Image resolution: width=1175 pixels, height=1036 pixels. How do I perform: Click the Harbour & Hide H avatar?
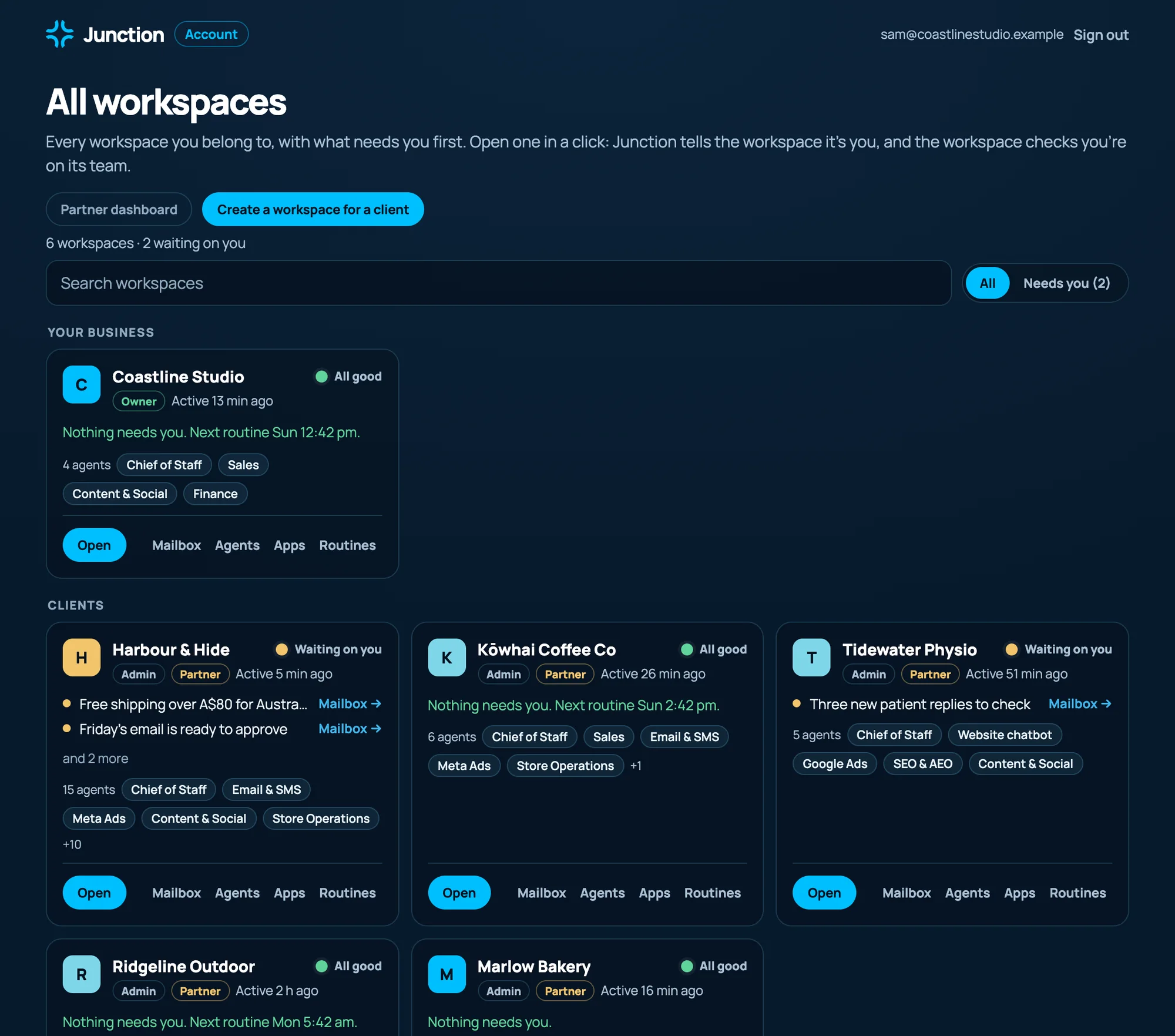82,657
